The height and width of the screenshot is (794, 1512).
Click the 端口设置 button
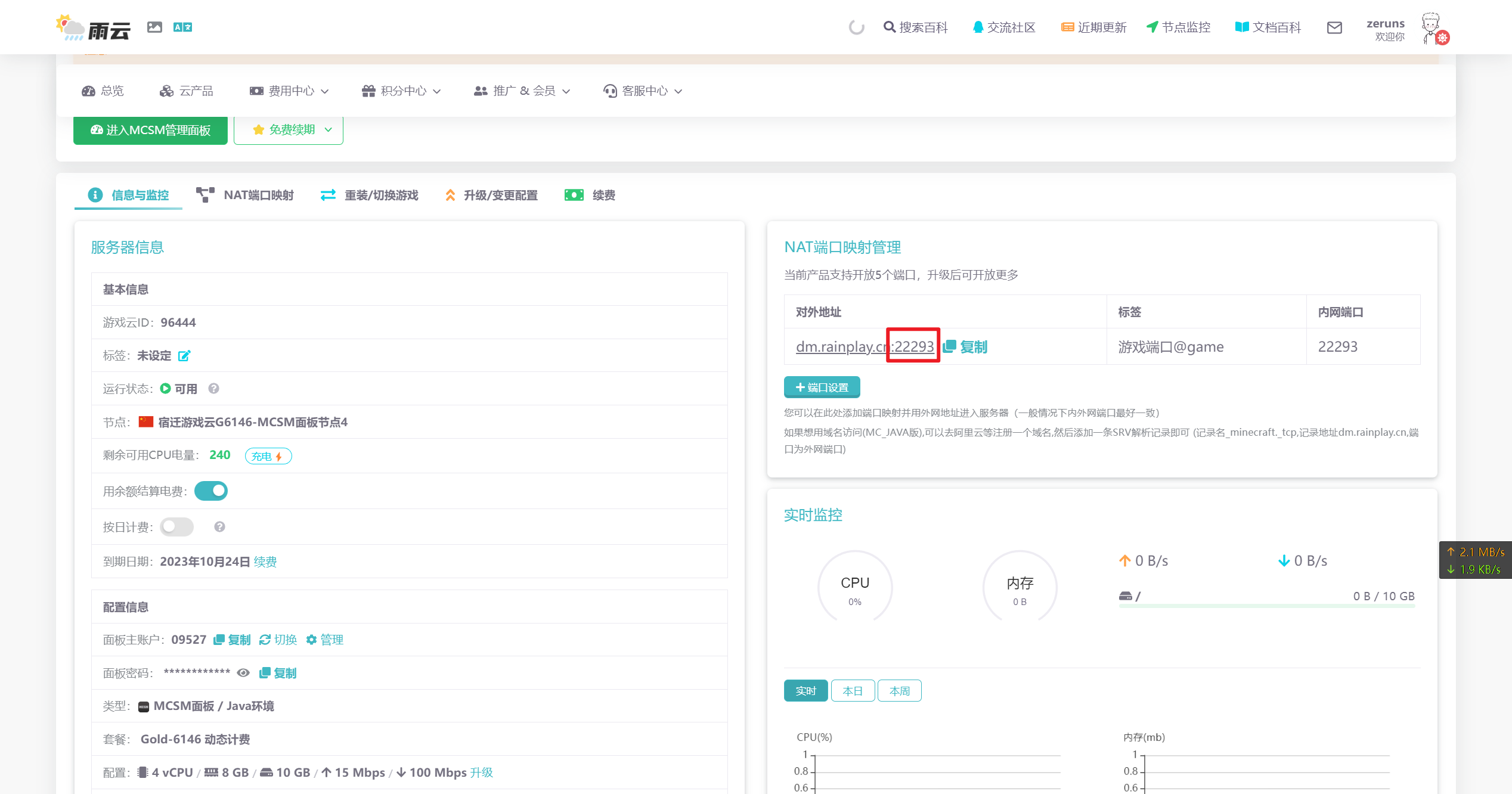click(x=822, y=387)
